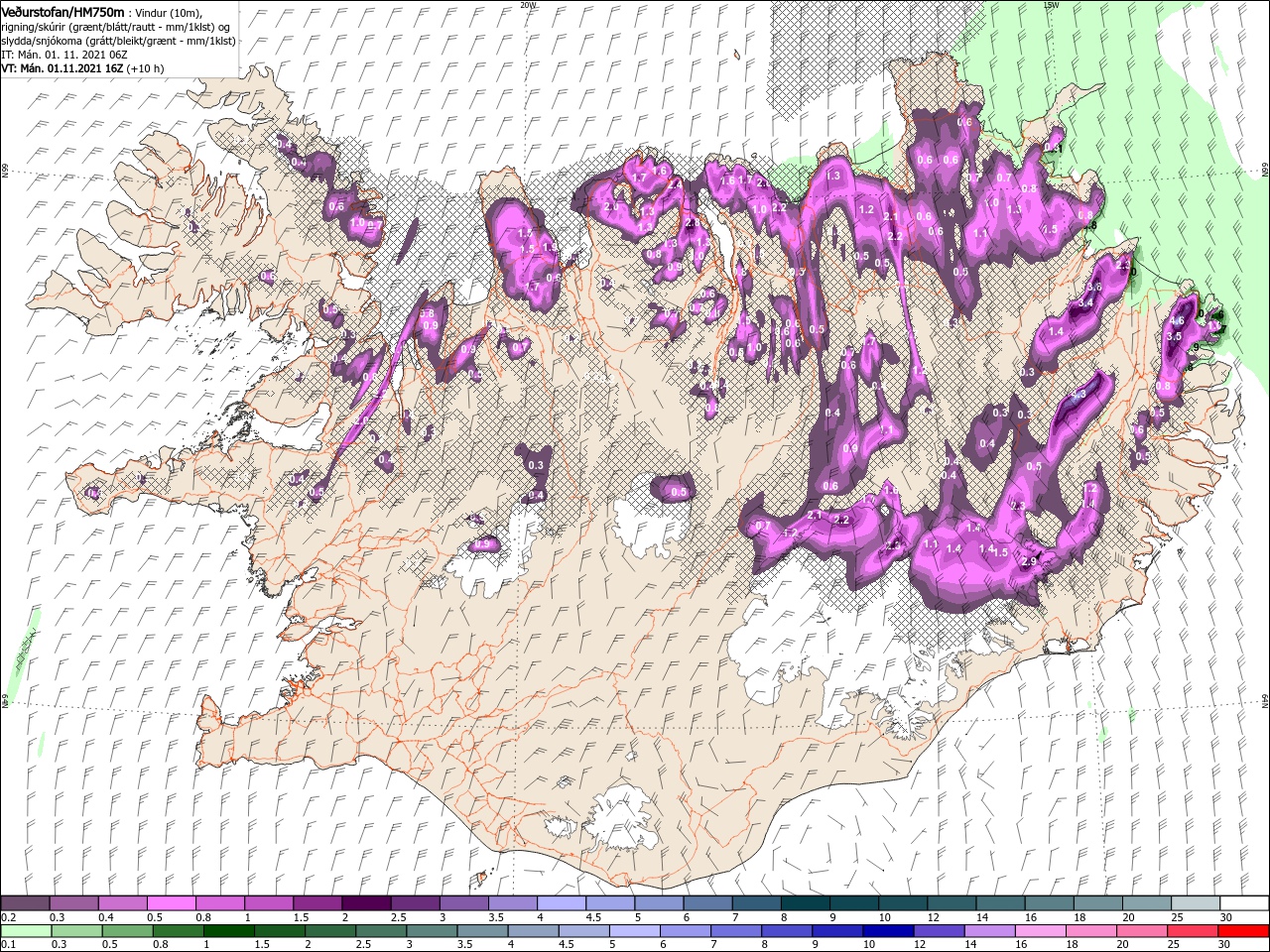Select the rain legend 6 periwinkle swatch
The image size is (1270, 952).
click(x=686, y=930)
